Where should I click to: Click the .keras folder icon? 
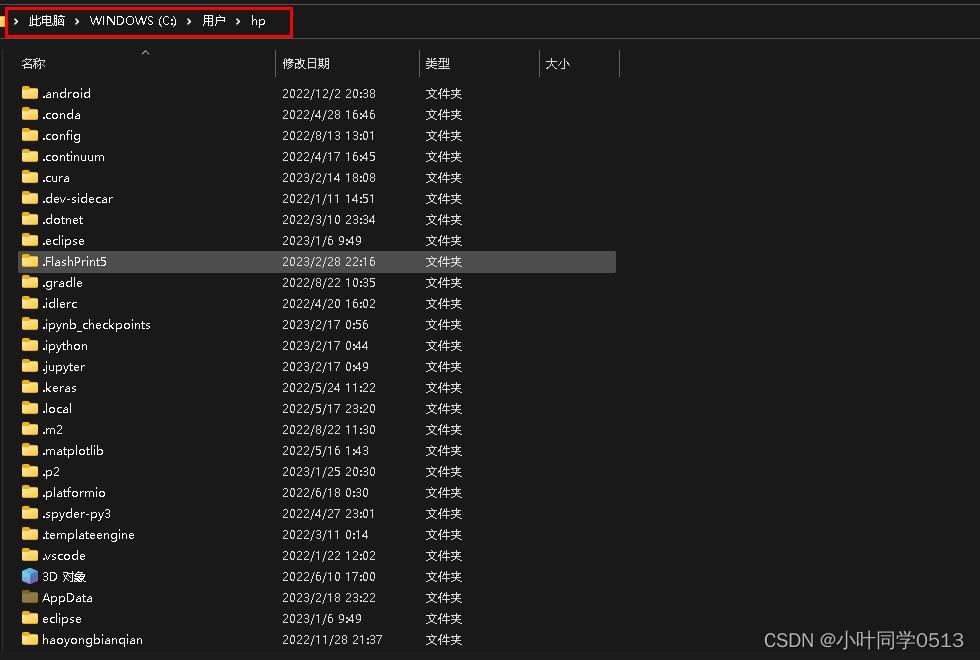(x=30, y=387)
